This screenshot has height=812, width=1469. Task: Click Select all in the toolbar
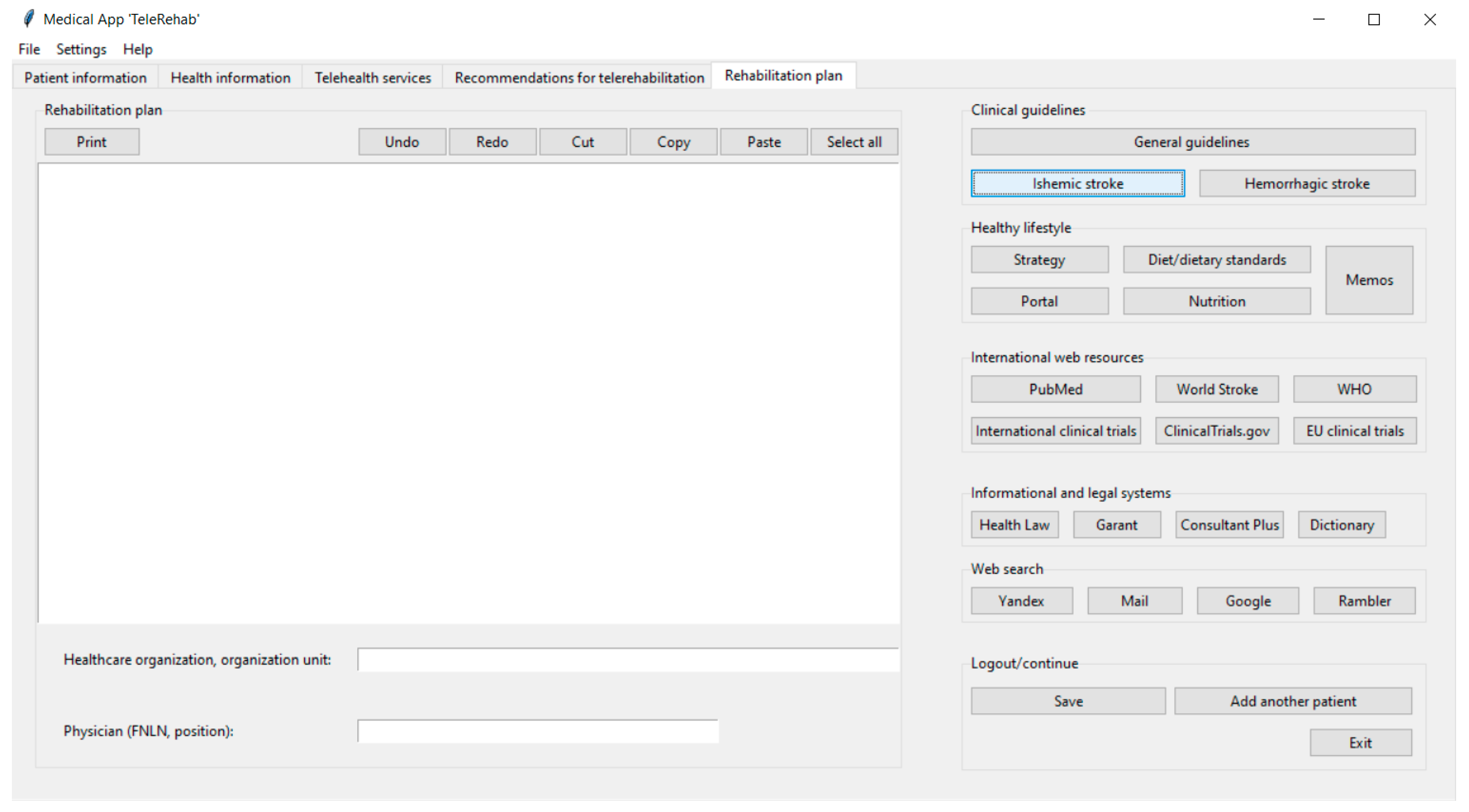pos(854,142)
